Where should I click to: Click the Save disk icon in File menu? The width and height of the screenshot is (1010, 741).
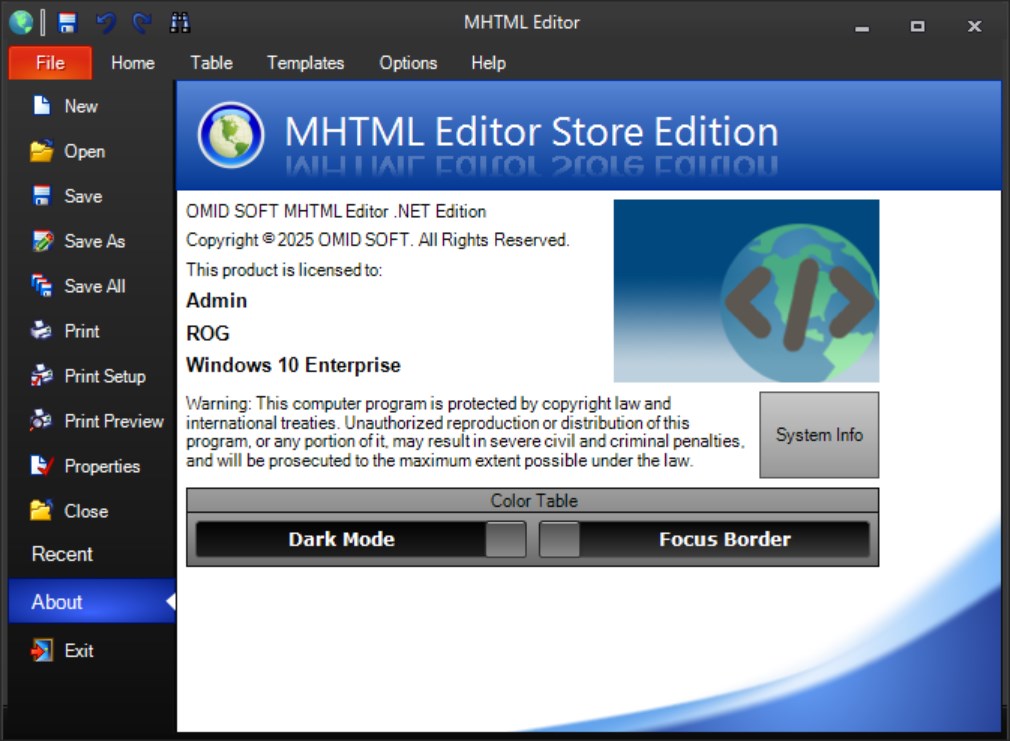42,195
